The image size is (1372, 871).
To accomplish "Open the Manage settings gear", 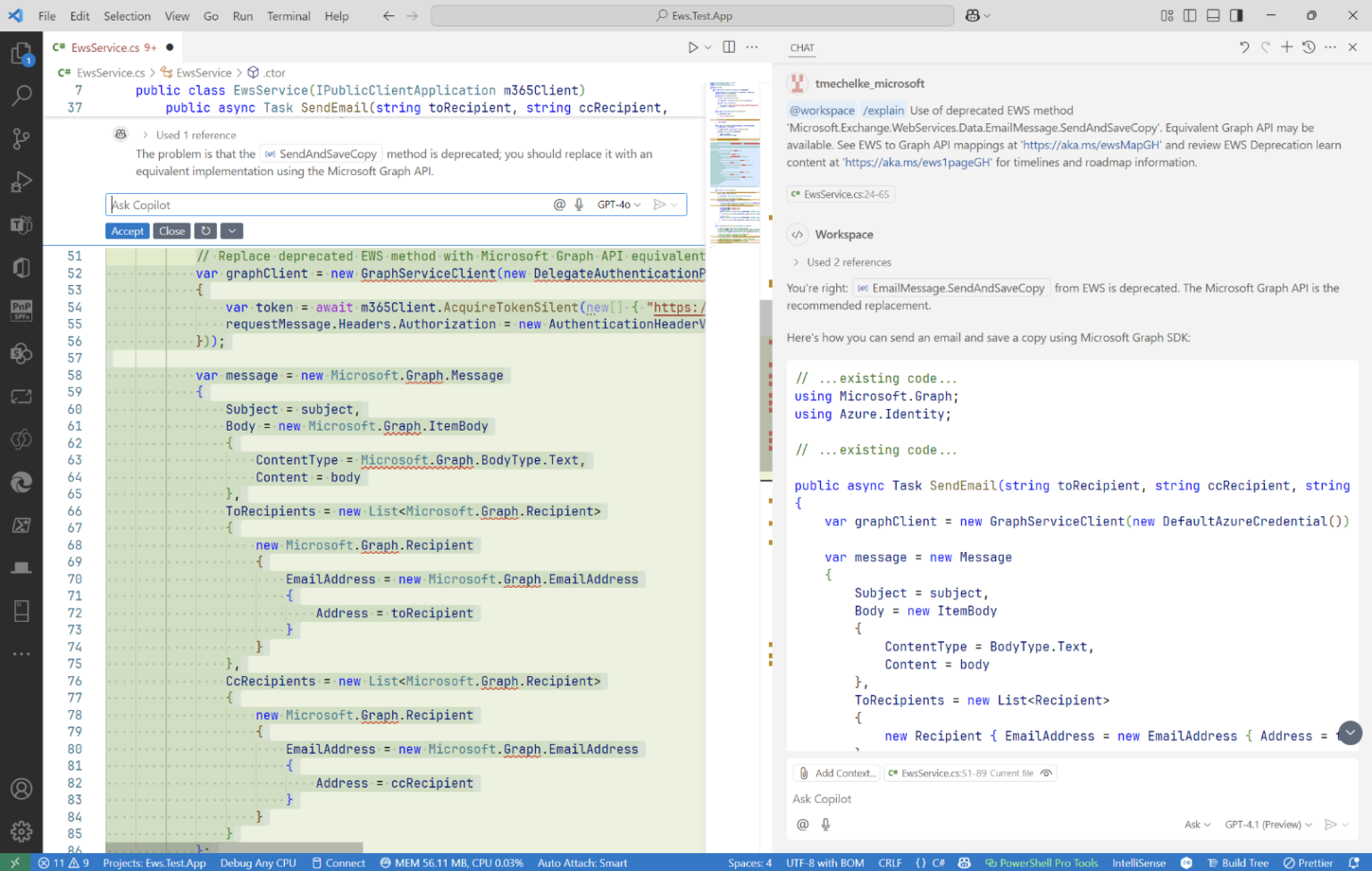I will coord(21,831).
